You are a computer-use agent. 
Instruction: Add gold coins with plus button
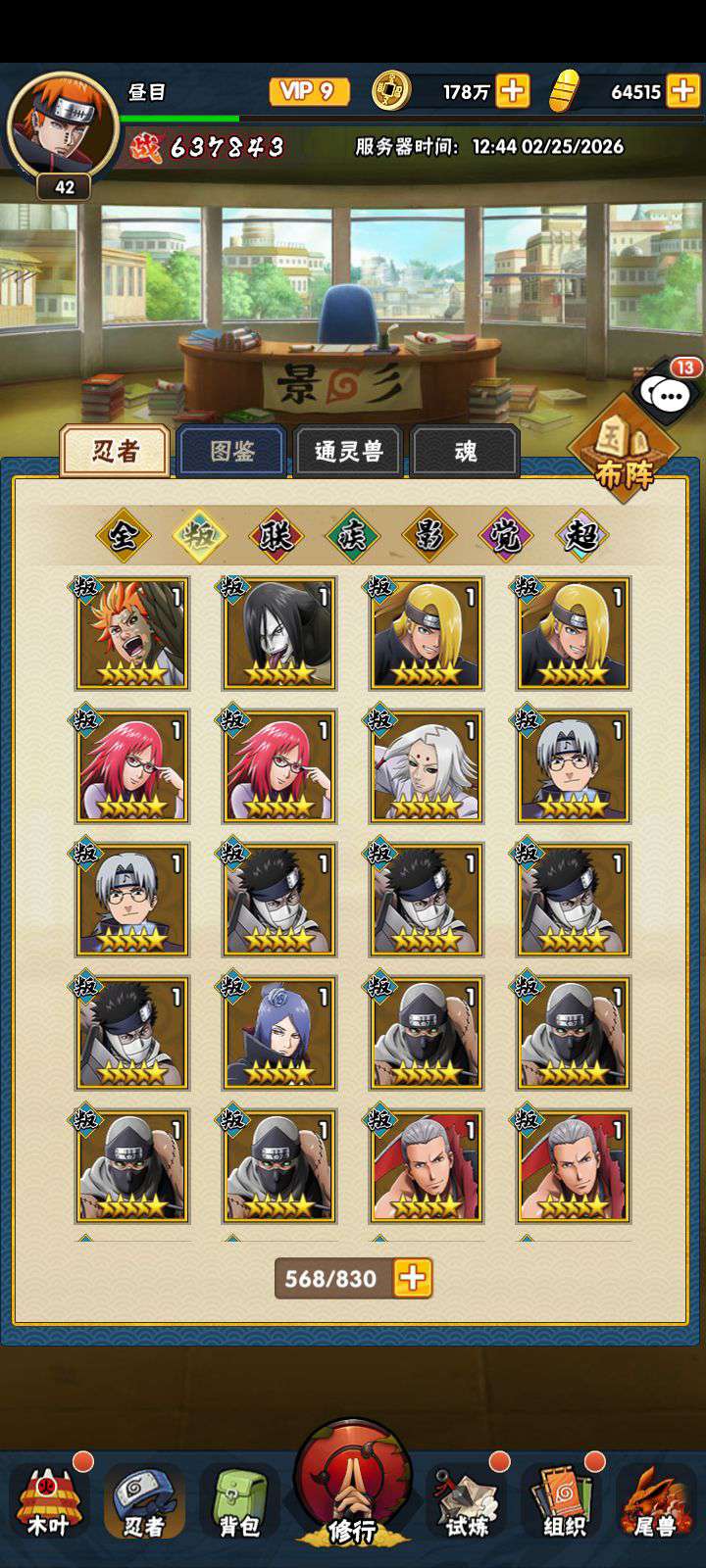513,91
